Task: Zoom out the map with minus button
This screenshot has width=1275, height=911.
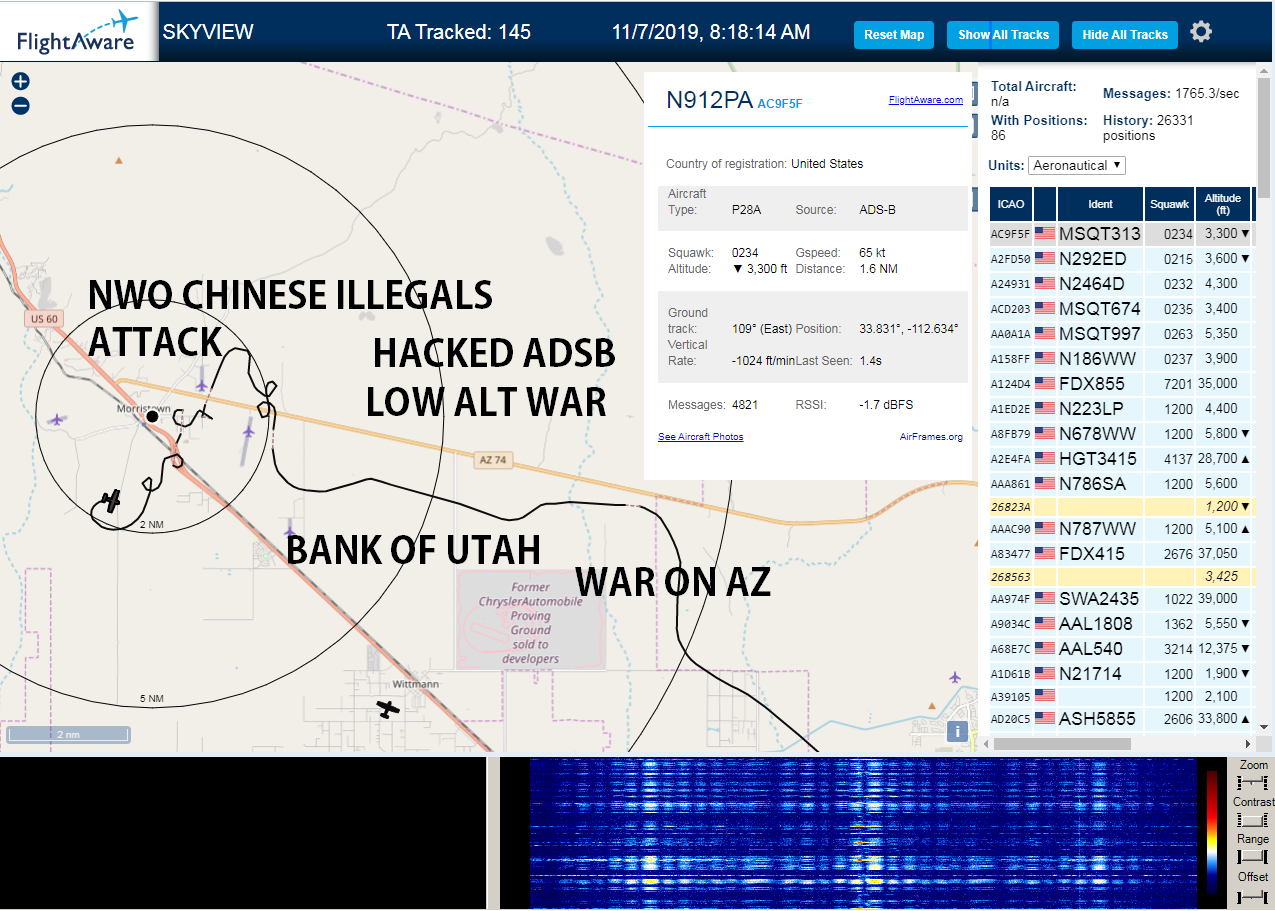Action: click(x=20, y=106)
